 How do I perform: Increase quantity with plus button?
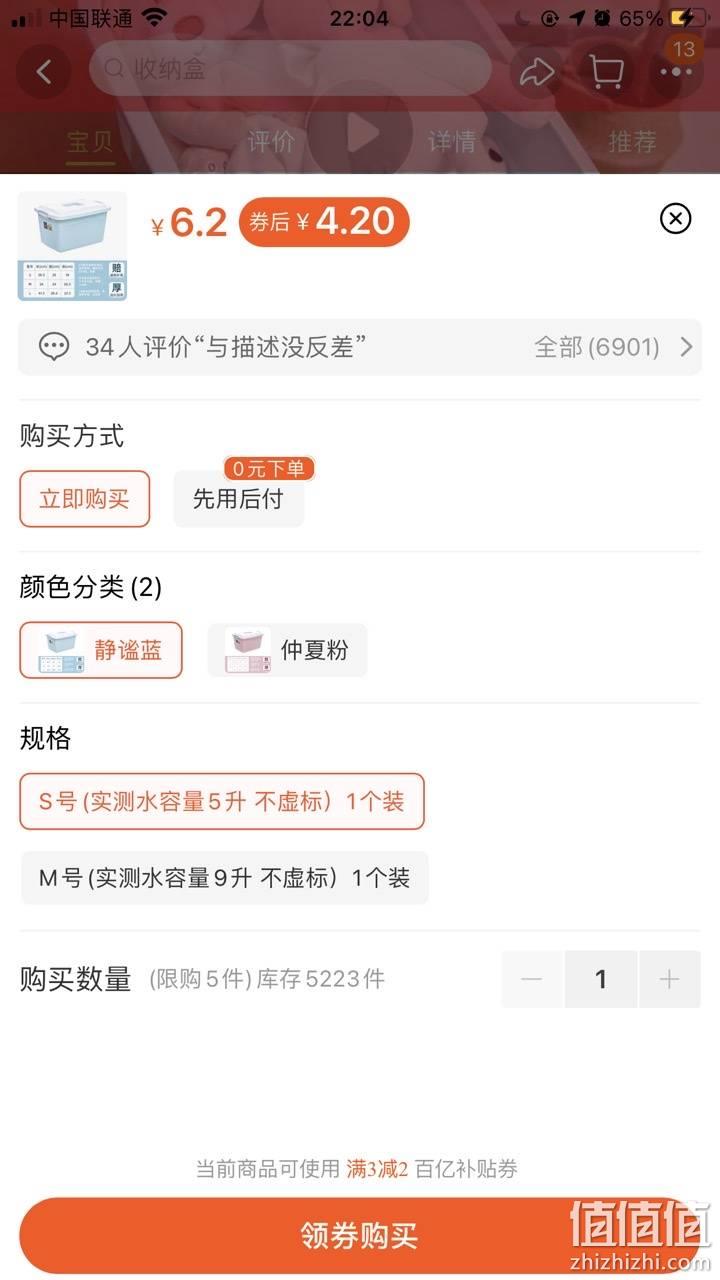pyautogui.click(x=669, y=979)
